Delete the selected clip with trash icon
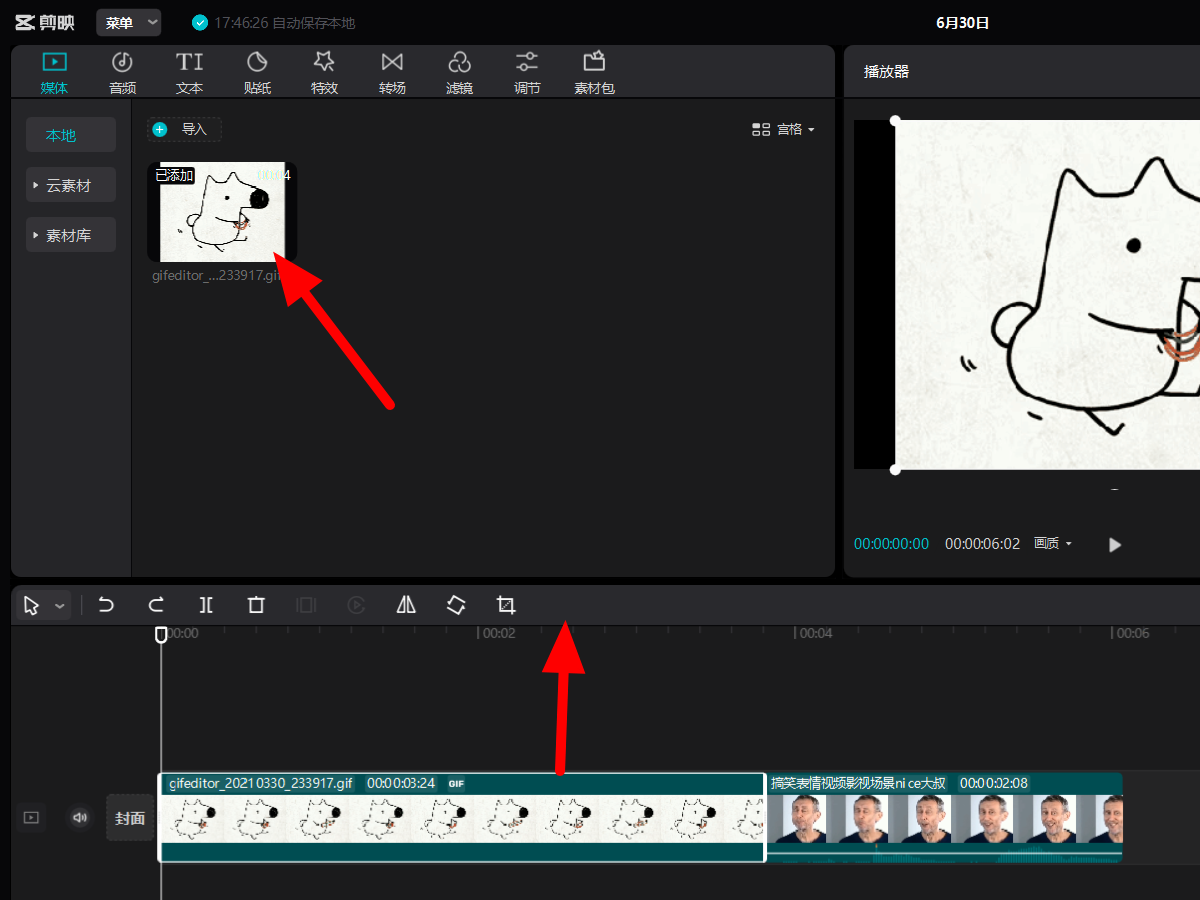This screenshot has height=900, width=1200. pos(256,605)
